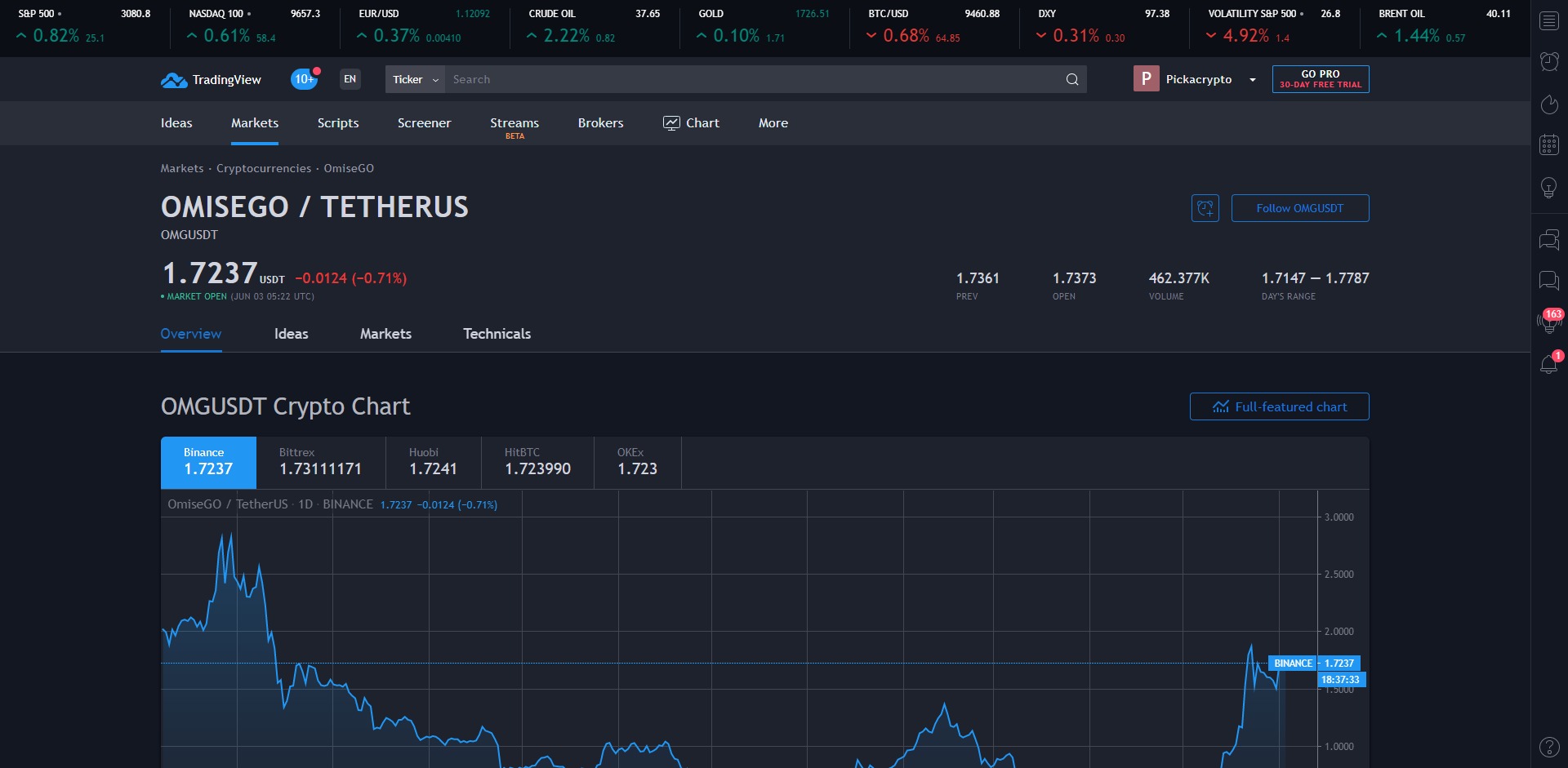The height and width of the screenshot is (768, 1568).
Task: Open the Screener main menu
Action: point(424,123)
